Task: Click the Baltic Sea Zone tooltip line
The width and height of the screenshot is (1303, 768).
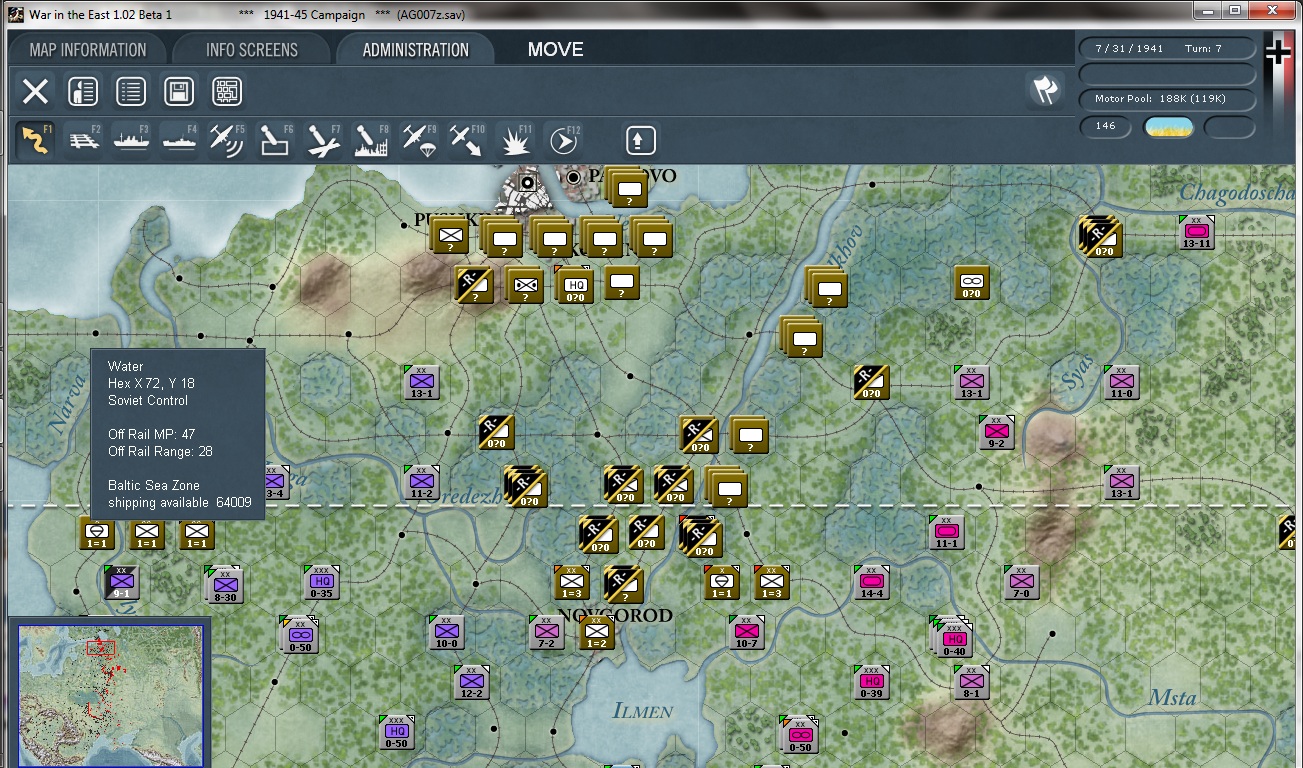Action: point(154,486)
